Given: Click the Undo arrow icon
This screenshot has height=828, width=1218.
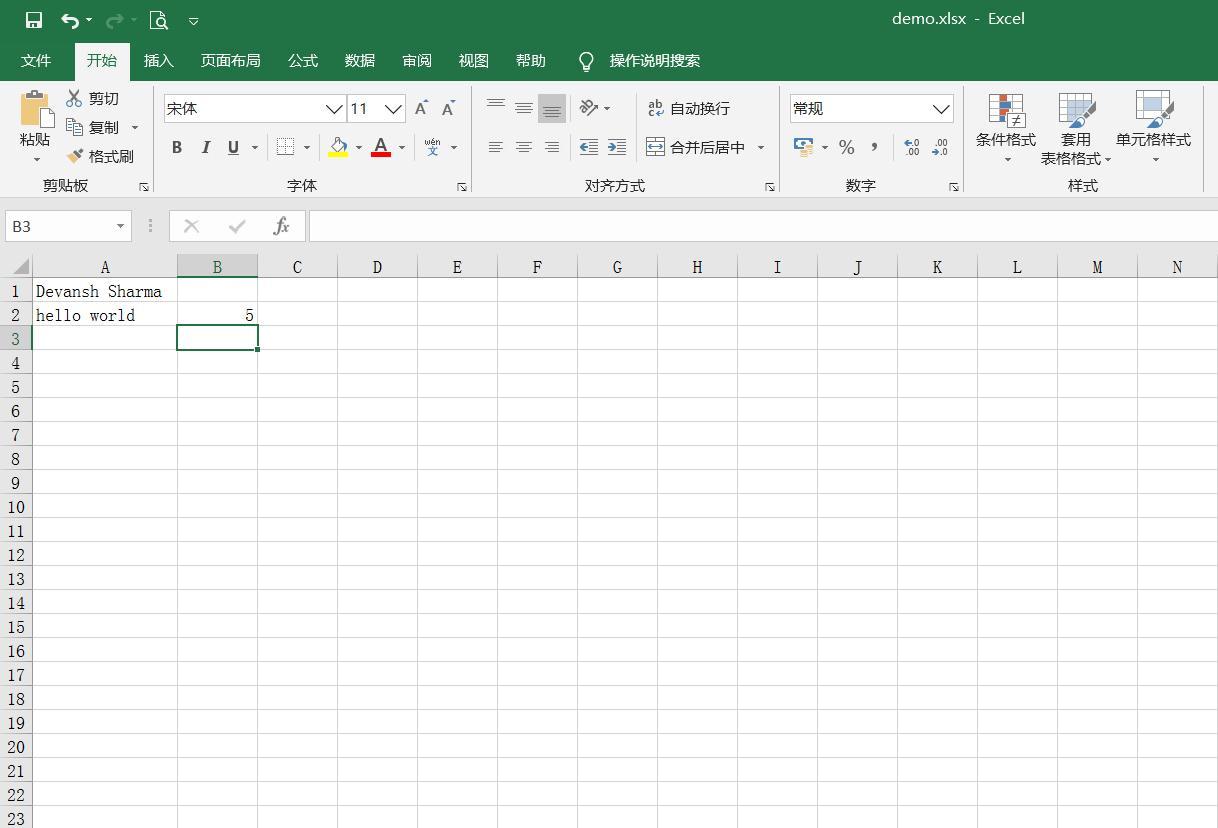Looking at the screenshot, I should [x=67, y=19].
